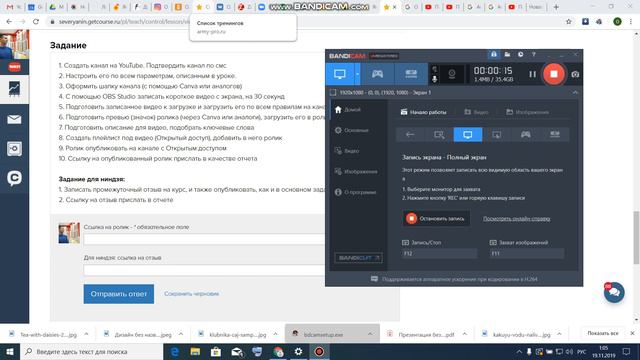The width and height of the screenshot is (640, 360).
Task: Open the chart icon in left sidebar
Action: point(14,89)
